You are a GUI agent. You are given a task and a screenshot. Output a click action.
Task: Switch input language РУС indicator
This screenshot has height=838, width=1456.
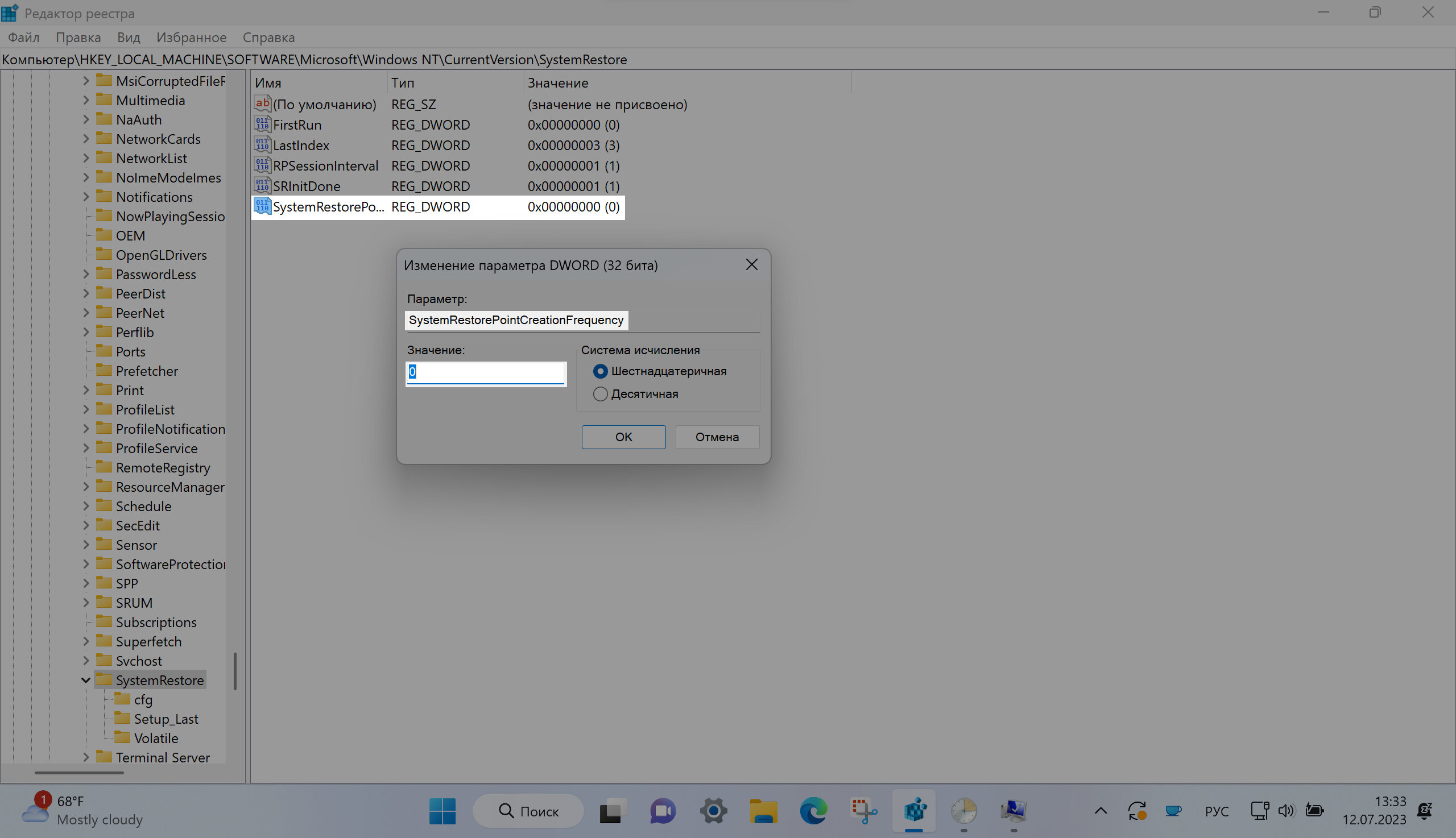click(x=1217, y=811)
